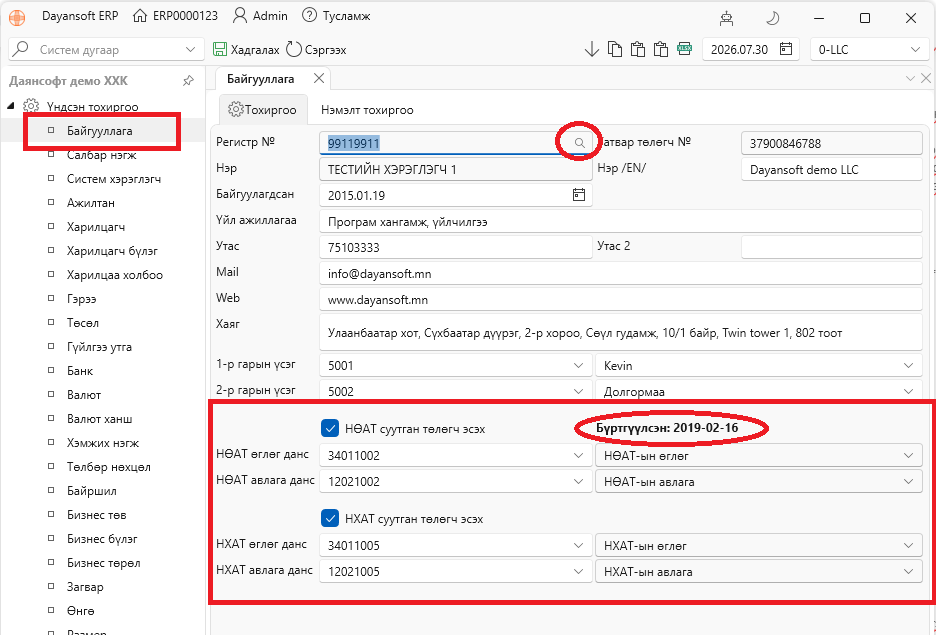
Task: Click the Утас field 75103333
Action: (456, 247)
